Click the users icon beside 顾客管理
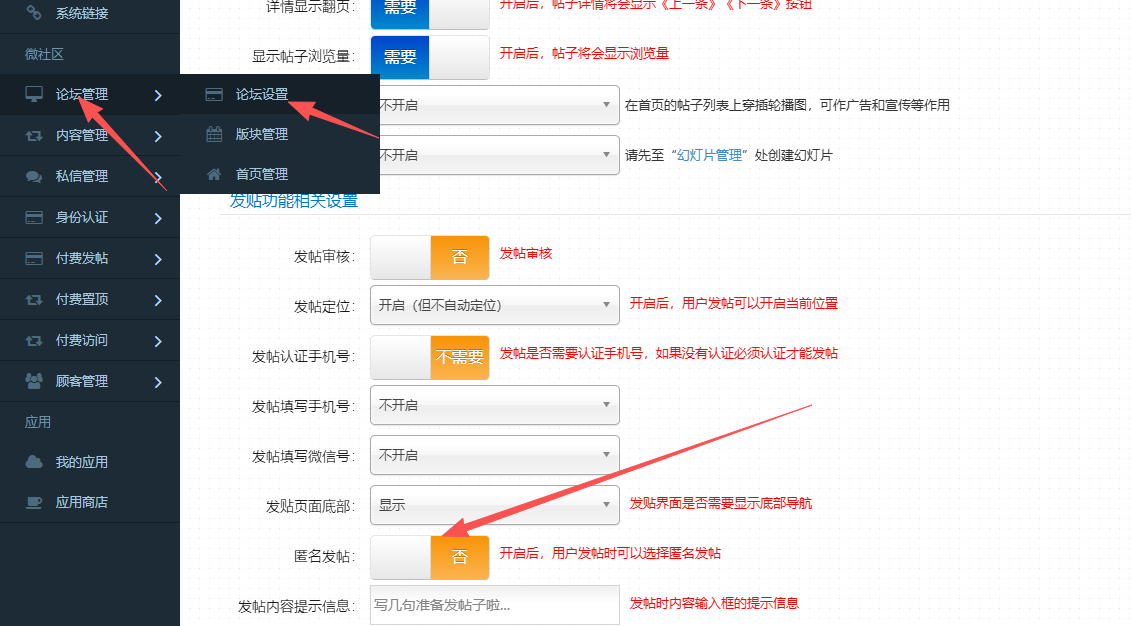Viewport: 1131px width, 626px height. click(34, 381)
